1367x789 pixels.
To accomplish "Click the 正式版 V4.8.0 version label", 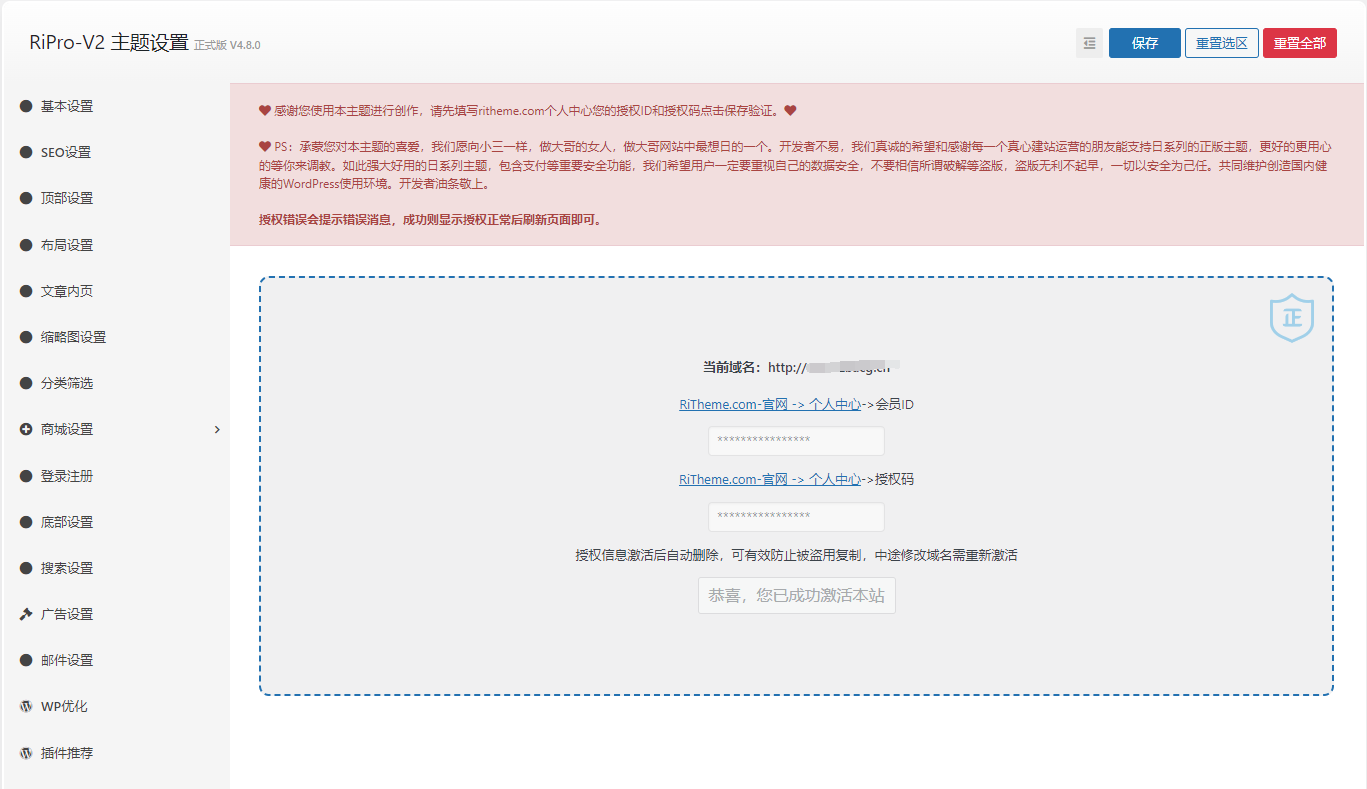I will point(227,45).
